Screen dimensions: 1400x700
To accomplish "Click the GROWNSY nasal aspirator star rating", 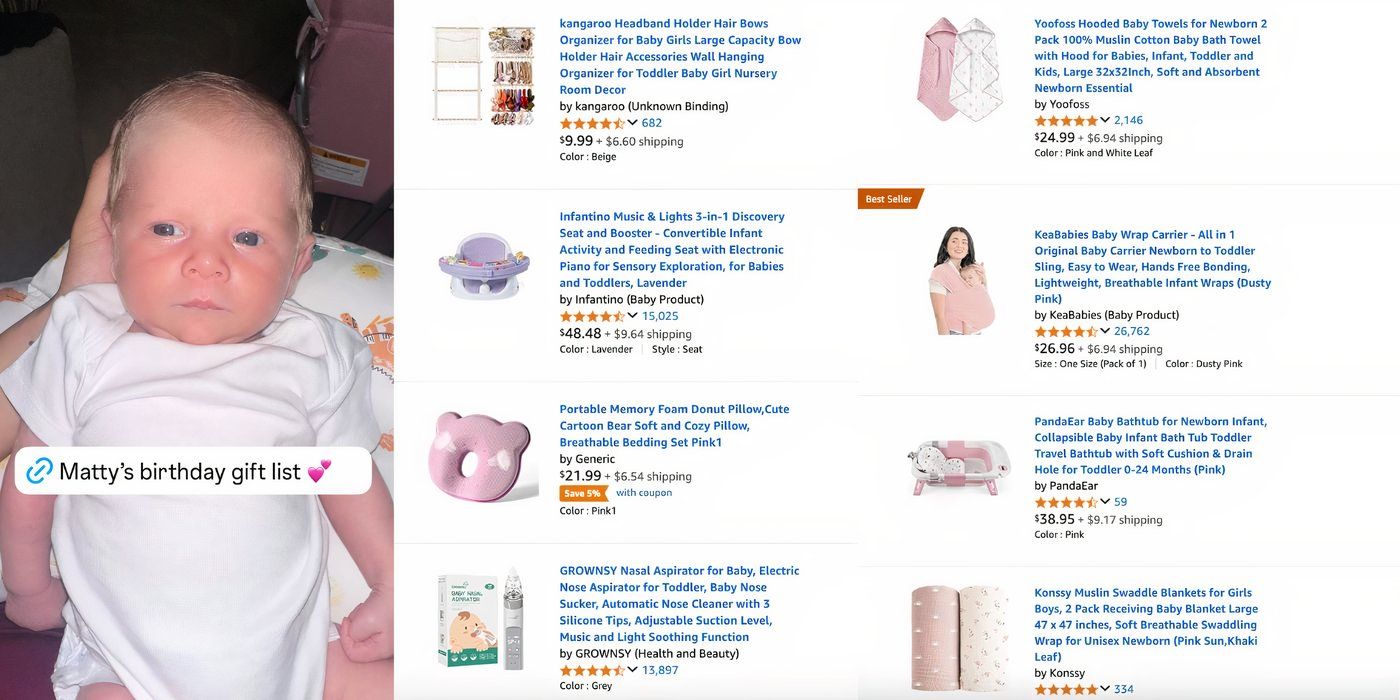I will pyautogui.click(x=592, y=670).
